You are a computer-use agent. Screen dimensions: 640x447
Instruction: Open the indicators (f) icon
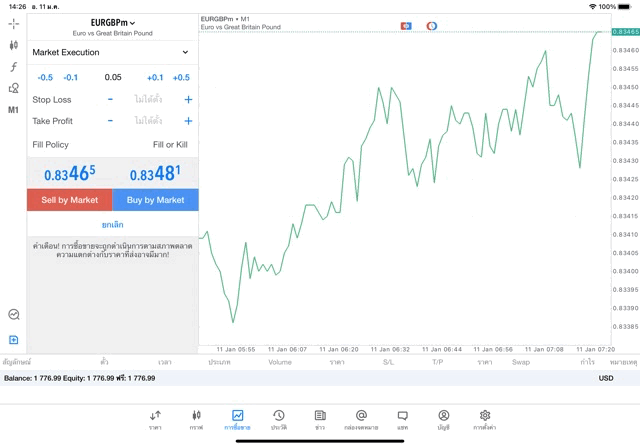click(x=13, y=67)
